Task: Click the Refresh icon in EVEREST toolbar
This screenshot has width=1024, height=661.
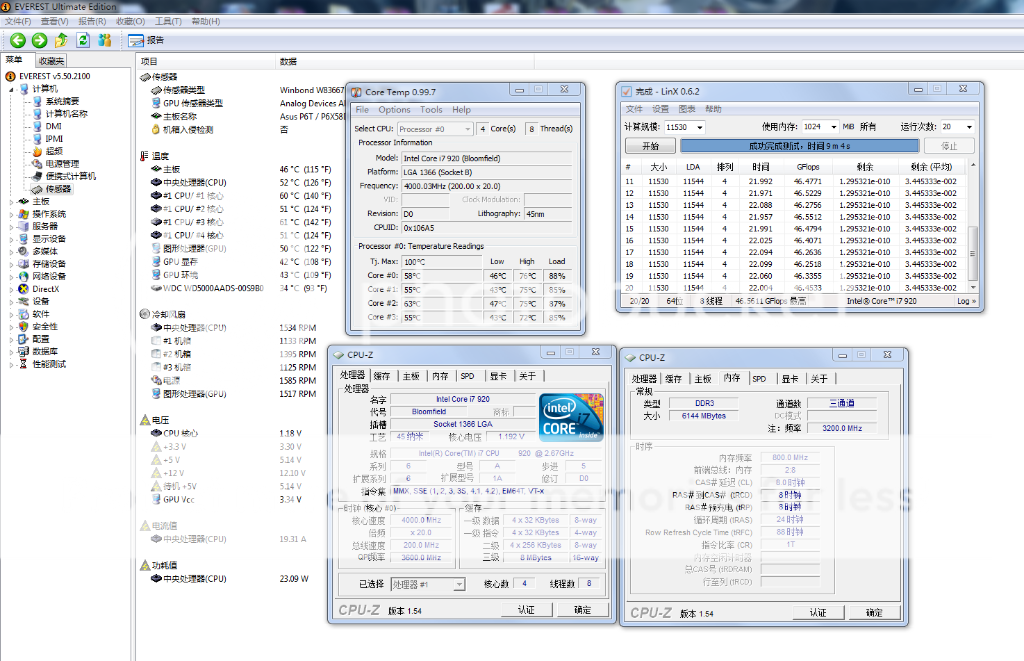Action: [x=82, y=40]
